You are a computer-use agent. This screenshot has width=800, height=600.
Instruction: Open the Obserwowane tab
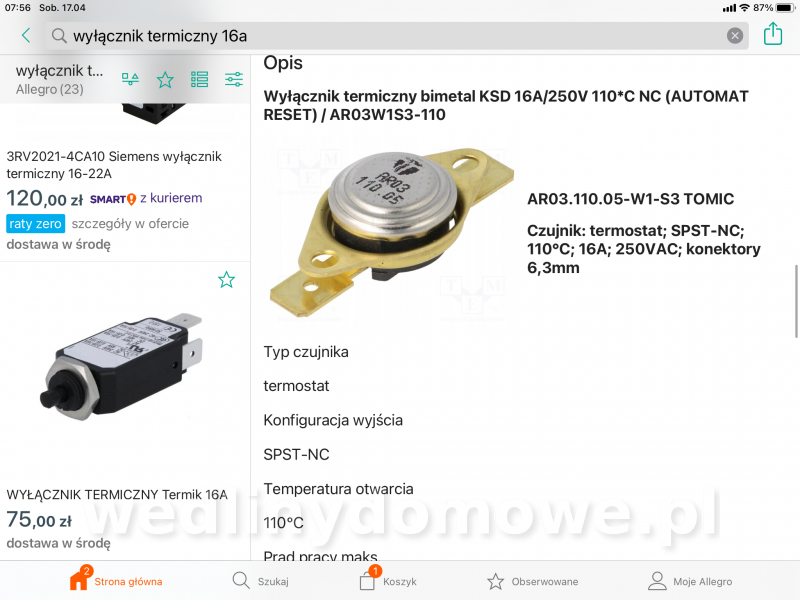[x=532, y=582]
